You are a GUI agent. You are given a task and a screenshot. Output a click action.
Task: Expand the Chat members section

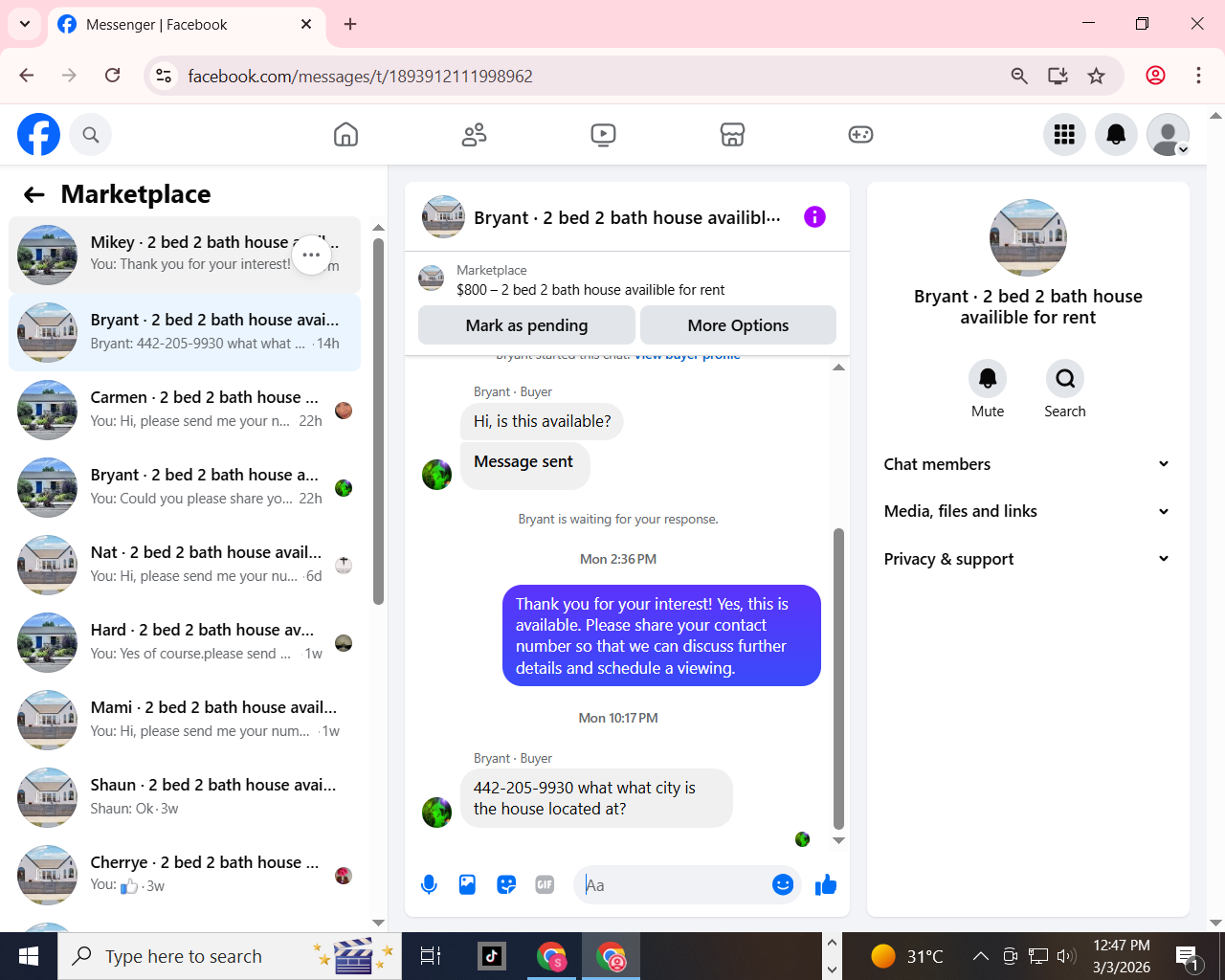1028,464
